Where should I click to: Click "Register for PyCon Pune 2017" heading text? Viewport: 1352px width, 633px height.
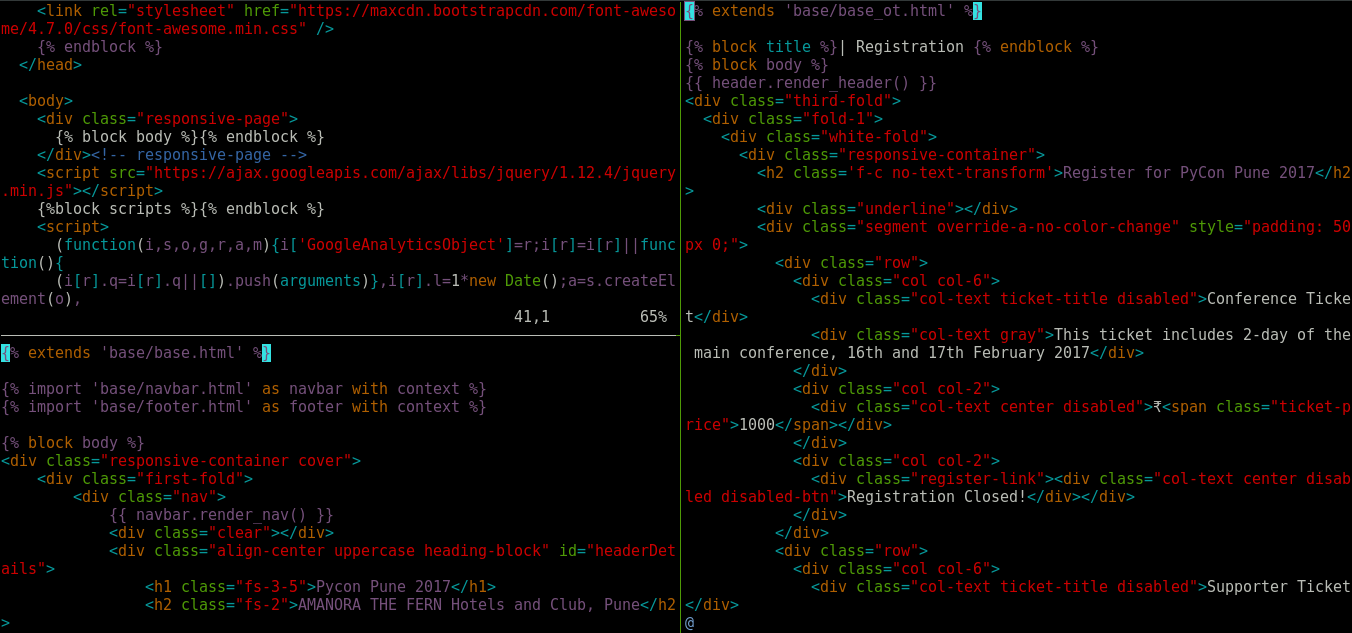coord(1189,173)
